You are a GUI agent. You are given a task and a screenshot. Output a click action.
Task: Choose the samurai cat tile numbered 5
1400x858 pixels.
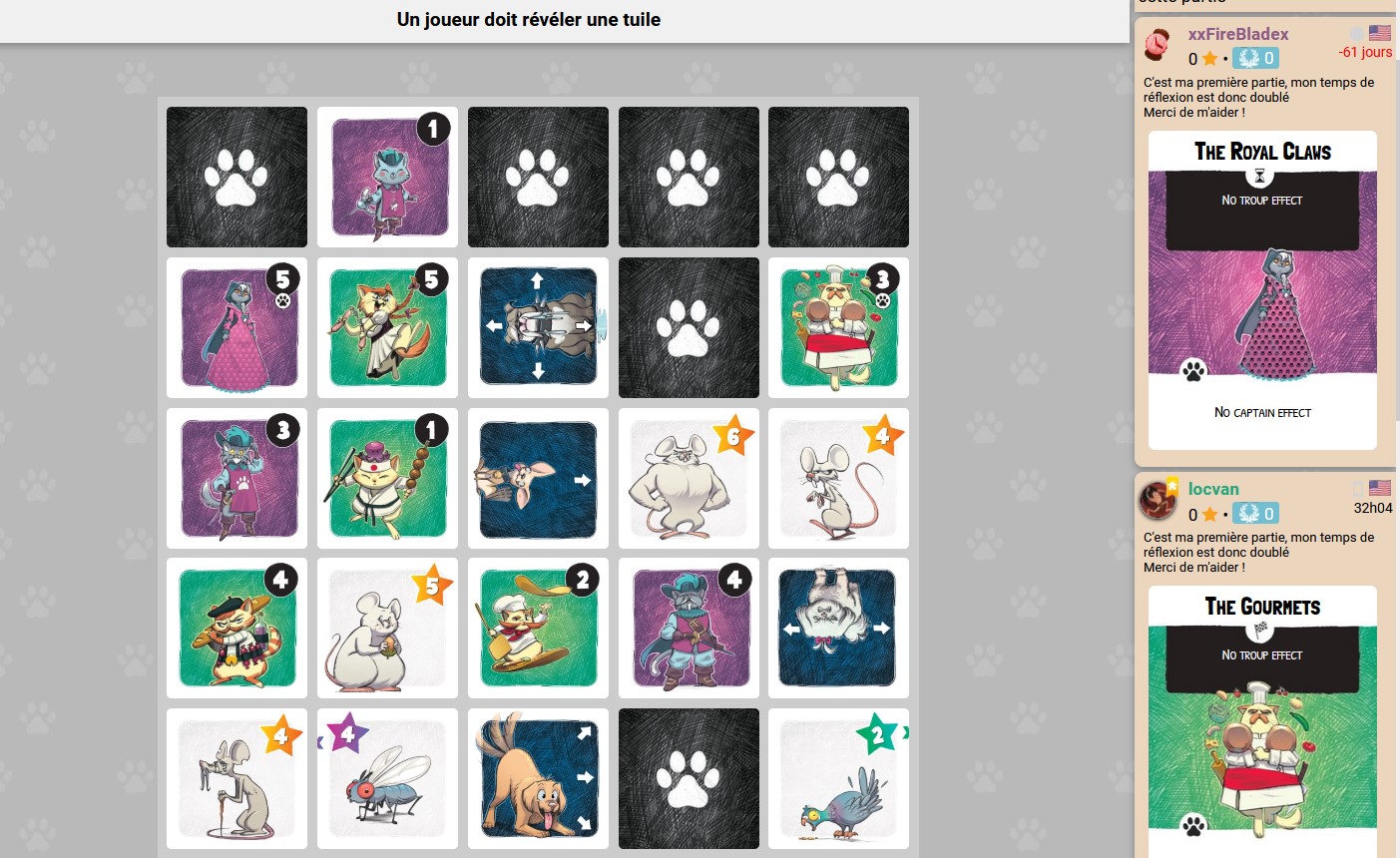click(387, 327)
